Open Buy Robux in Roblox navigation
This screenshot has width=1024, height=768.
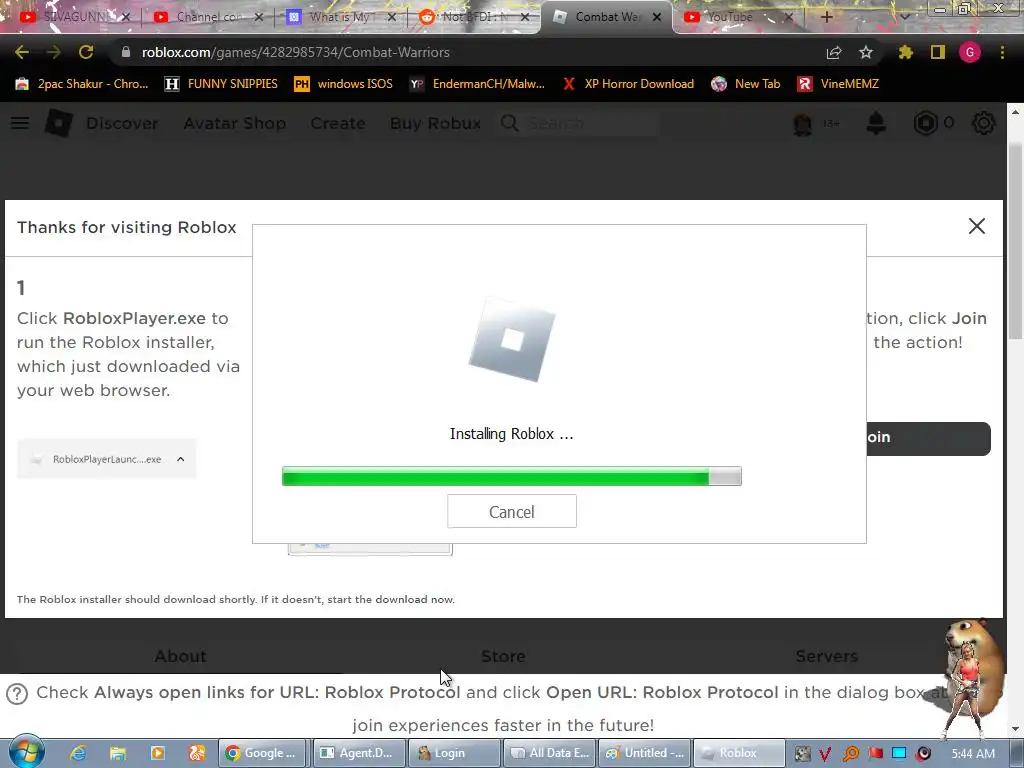point(436,123)
